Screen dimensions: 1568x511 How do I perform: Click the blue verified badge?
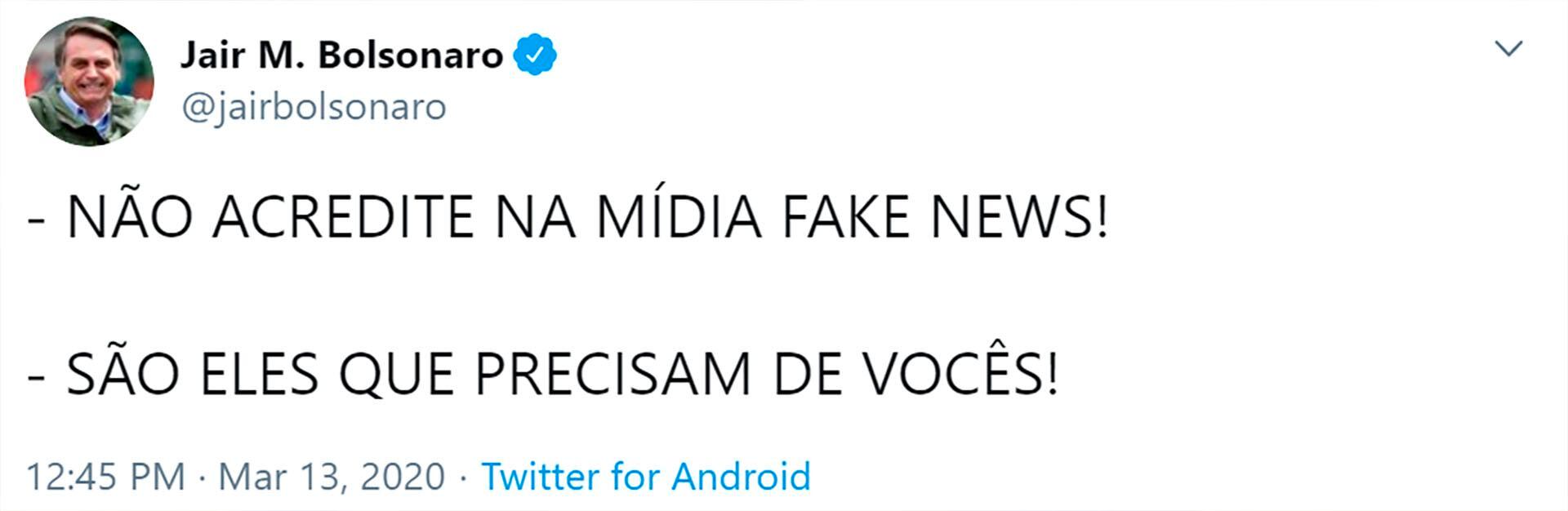pyautogui.click(x=535, y=55)
